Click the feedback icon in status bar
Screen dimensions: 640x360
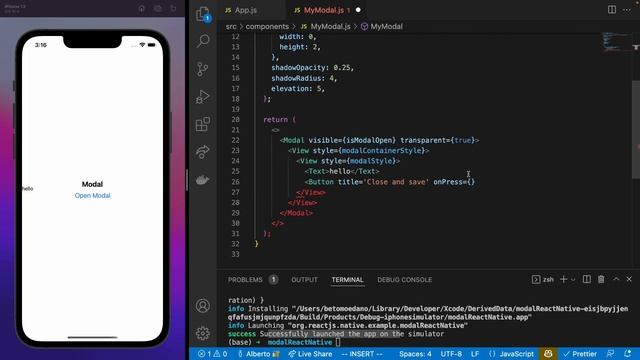(x=611, y=353)
